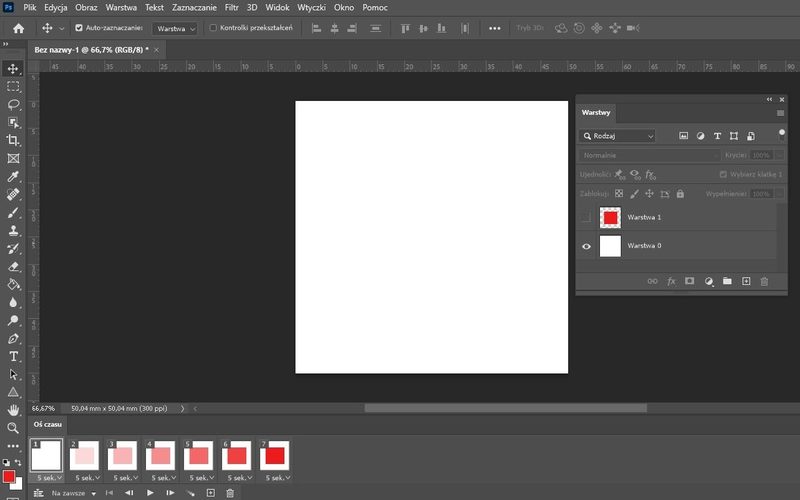Select the History Brush tool
This screenshot has width=800, height=500.
coord(13,248)
